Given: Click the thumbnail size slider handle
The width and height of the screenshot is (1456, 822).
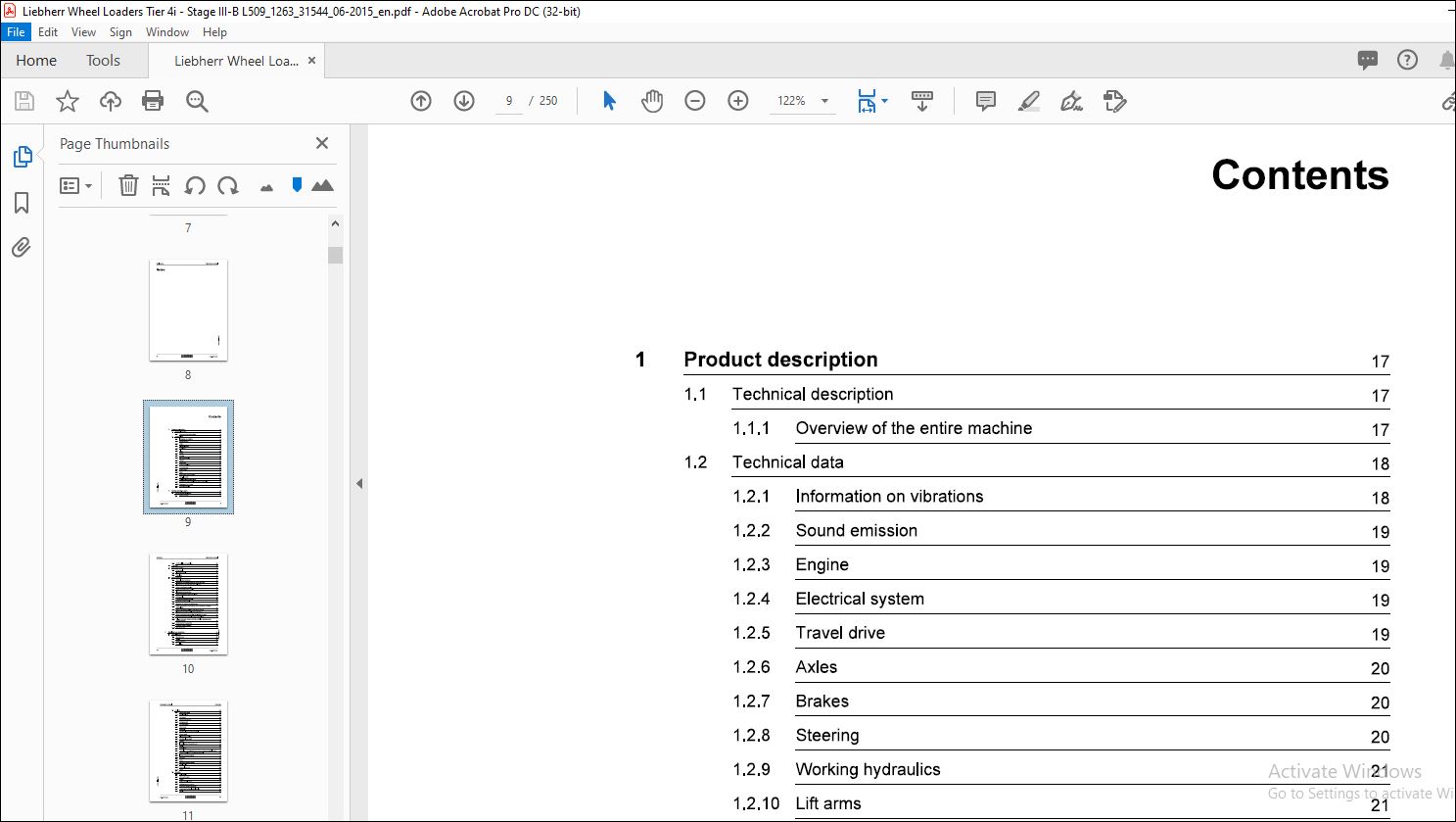Looking at the screenshot, I should 297,184.
